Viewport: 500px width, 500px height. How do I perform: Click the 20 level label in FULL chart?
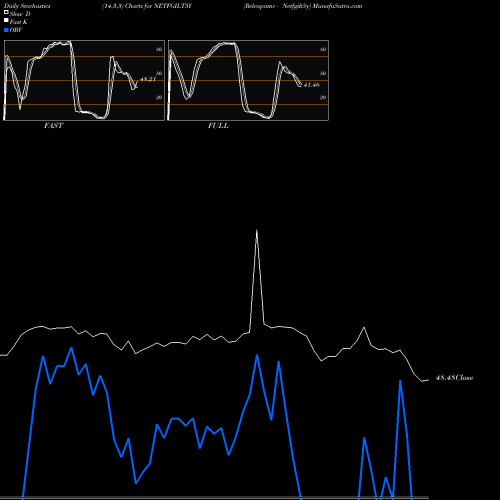point(323,97)
